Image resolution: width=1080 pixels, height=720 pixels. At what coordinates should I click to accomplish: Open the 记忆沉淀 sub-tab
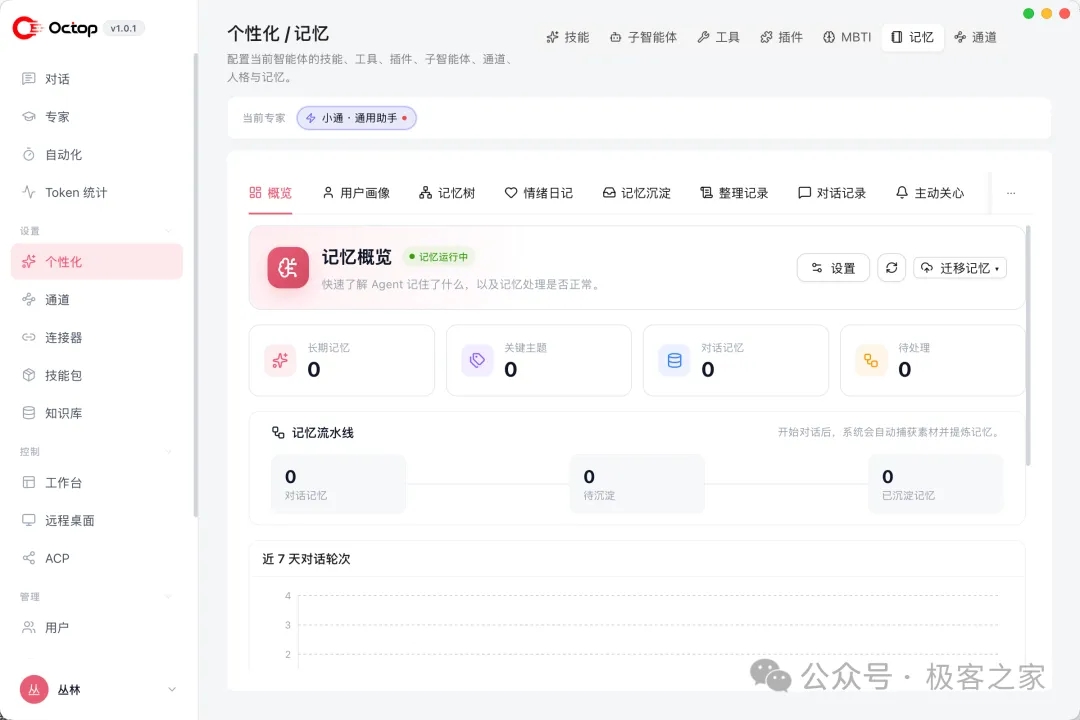(x=636, y=193)
